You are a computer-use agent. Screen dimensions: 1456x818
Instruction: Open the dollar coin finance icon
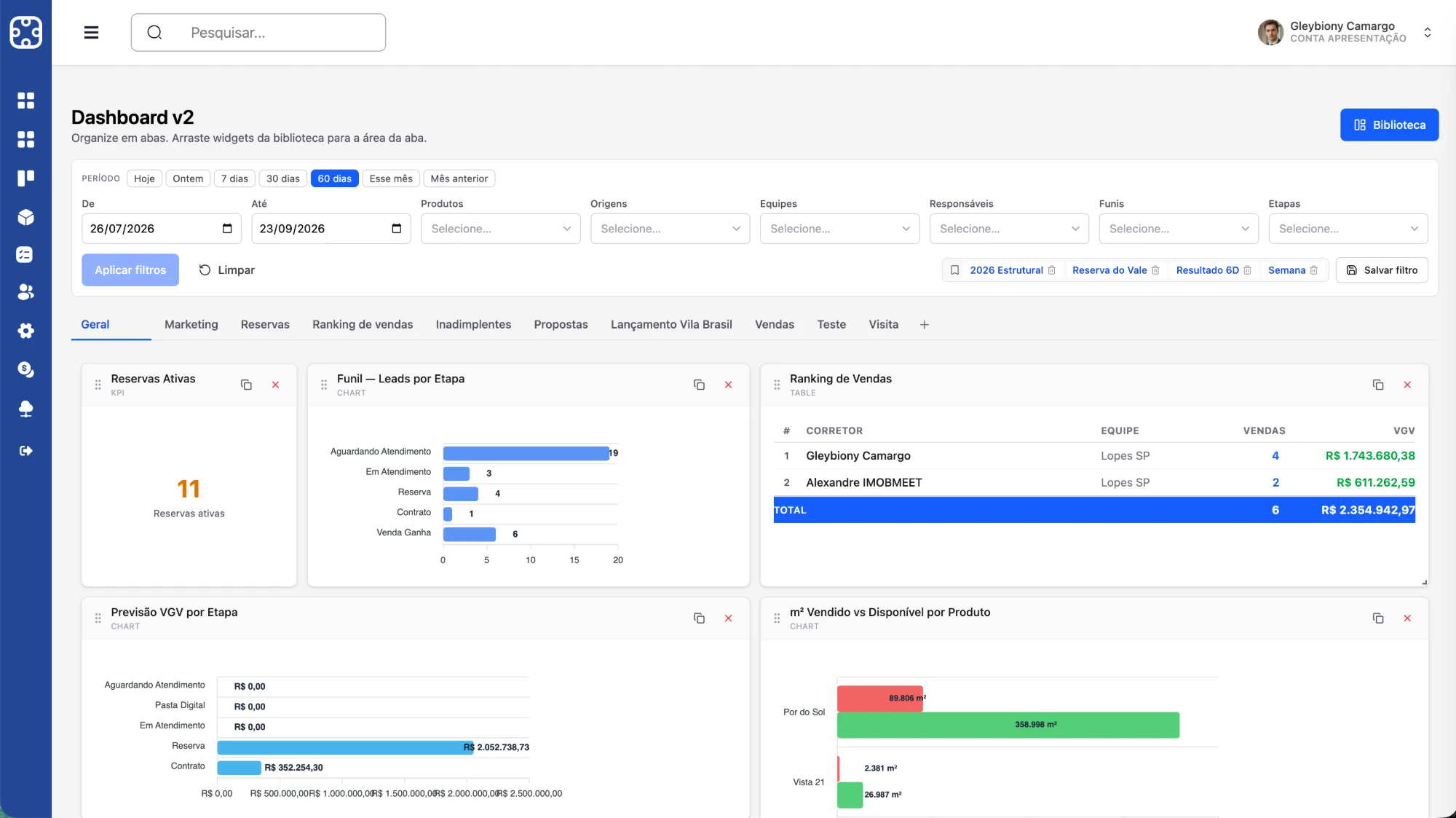point(26,369)
